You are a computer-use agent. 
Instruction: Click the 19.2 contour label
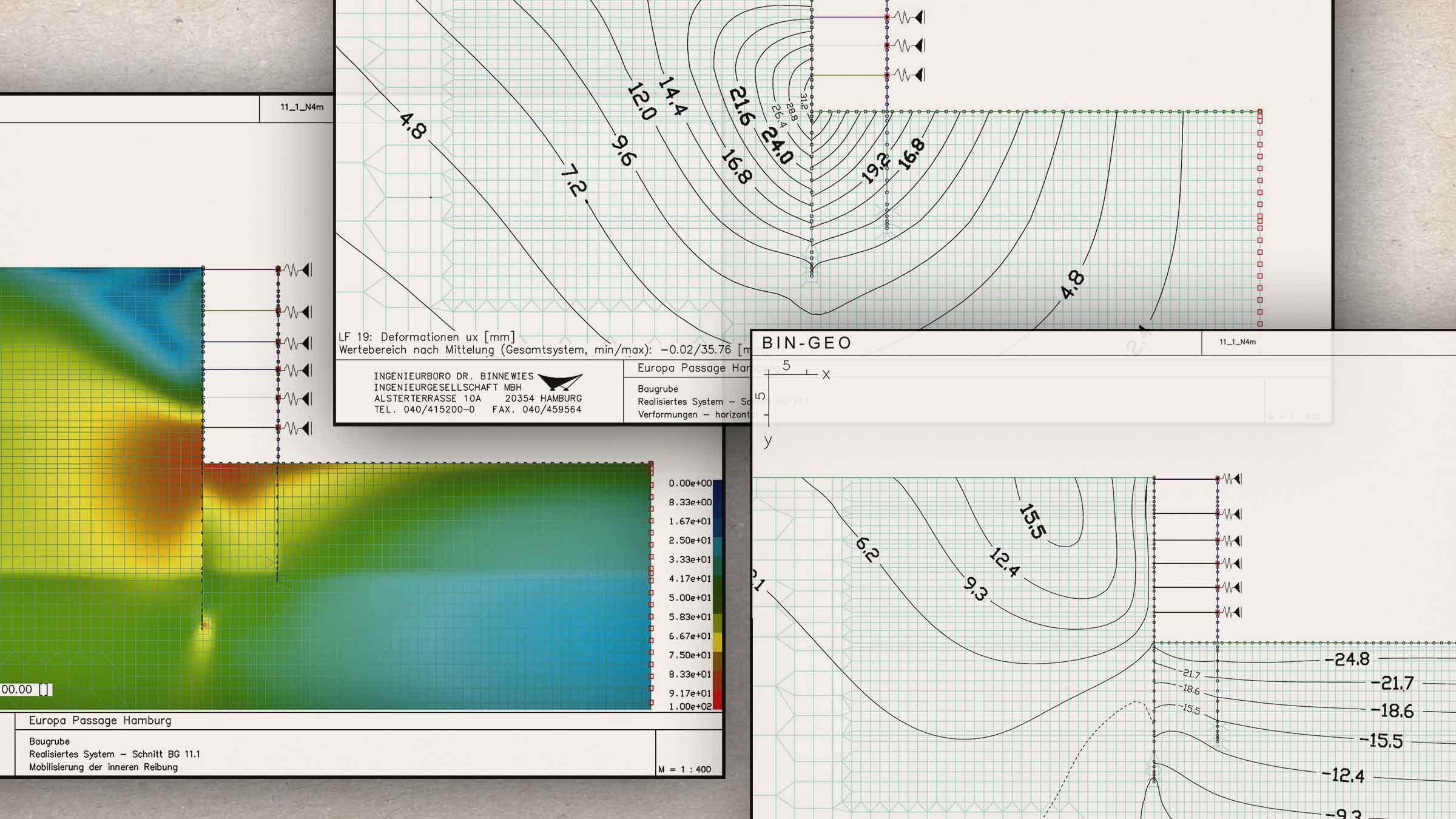point(875,168)
